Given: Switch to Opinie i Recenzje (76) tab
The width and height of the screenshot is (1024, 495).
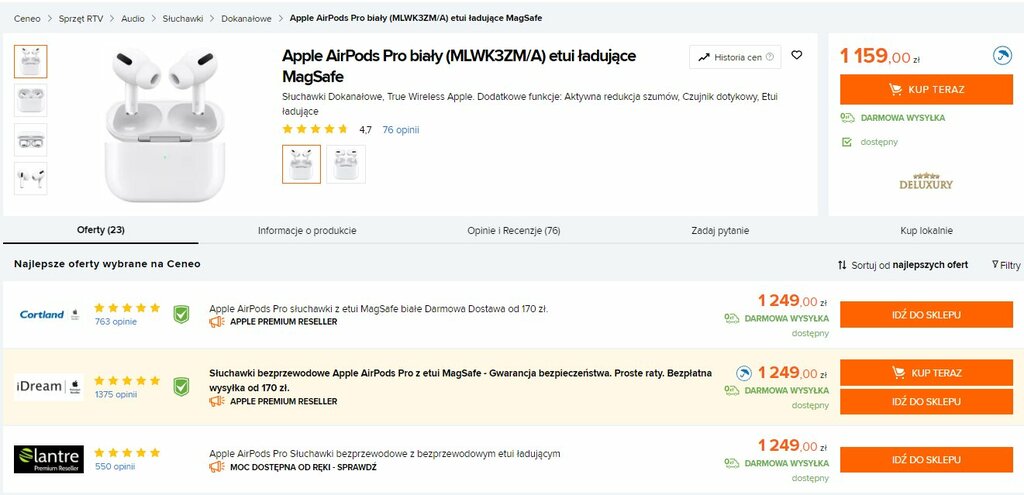Looking at the screenshot, I should click(513, 231).
